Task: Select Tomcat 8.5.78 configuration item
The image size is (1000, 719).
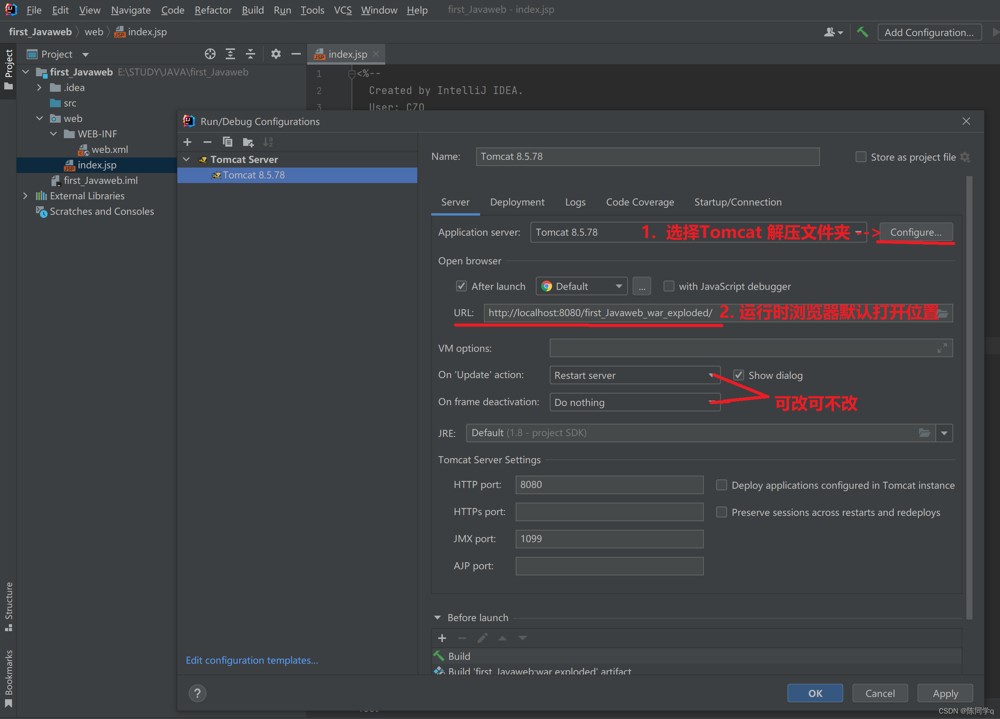Action: [x=297, y=175]
